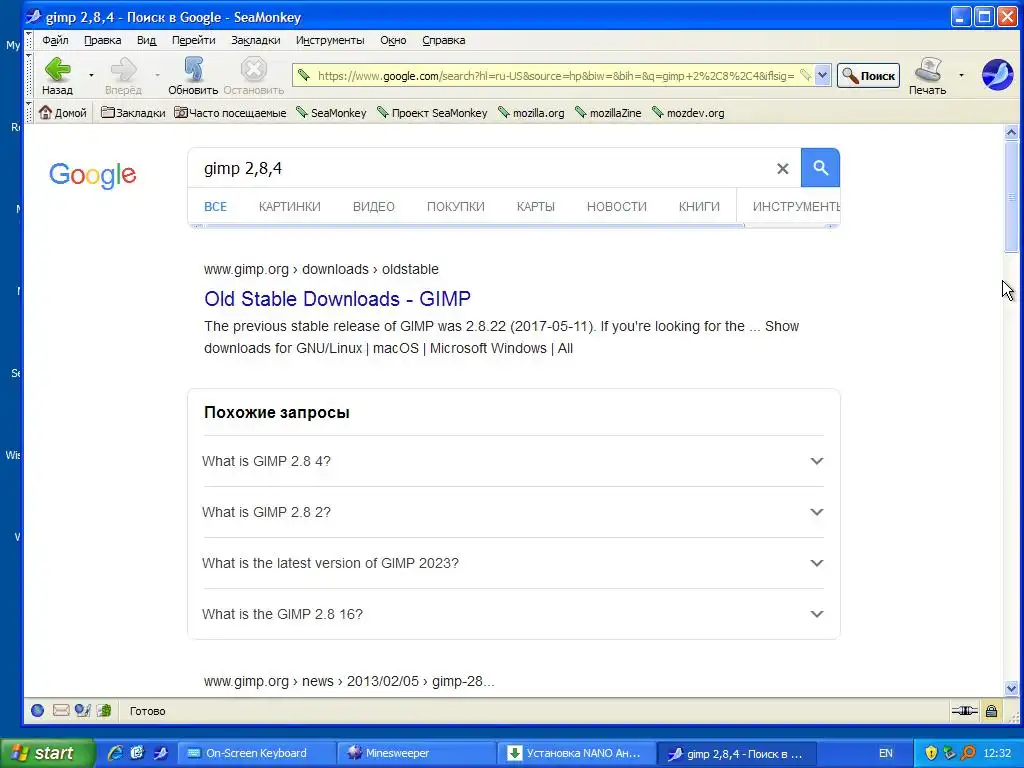
Task: Switch to КАРТИНКИ results tab
Action: coord(289,206)
